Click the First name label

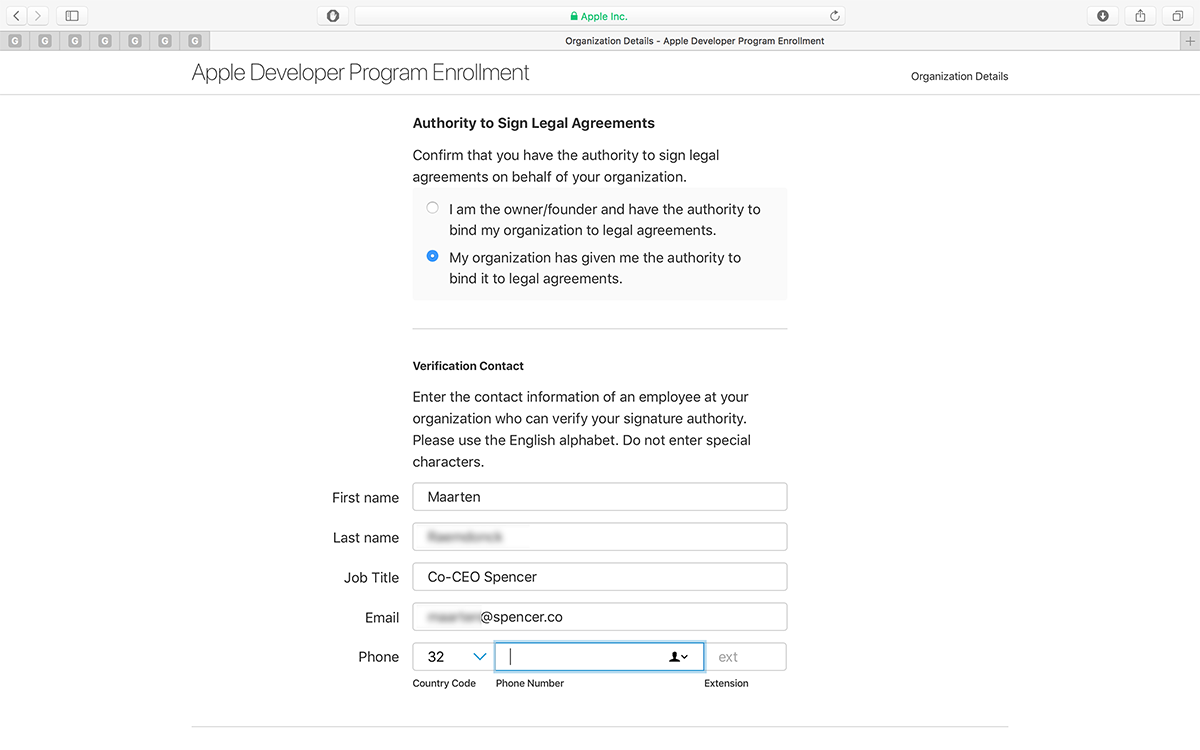point(365,498)
